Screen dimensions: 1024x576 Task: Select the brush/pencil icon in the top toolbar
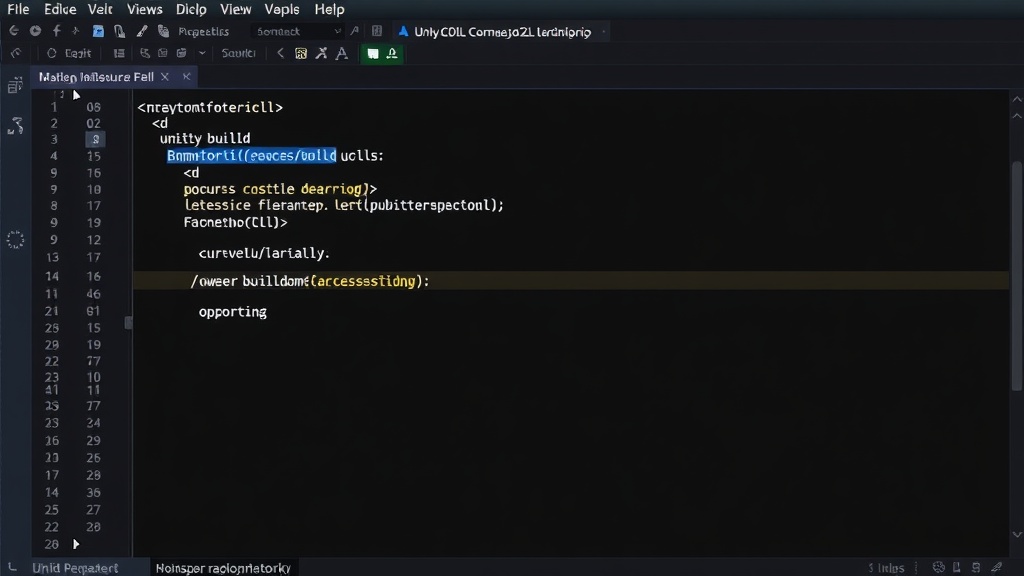142,31
